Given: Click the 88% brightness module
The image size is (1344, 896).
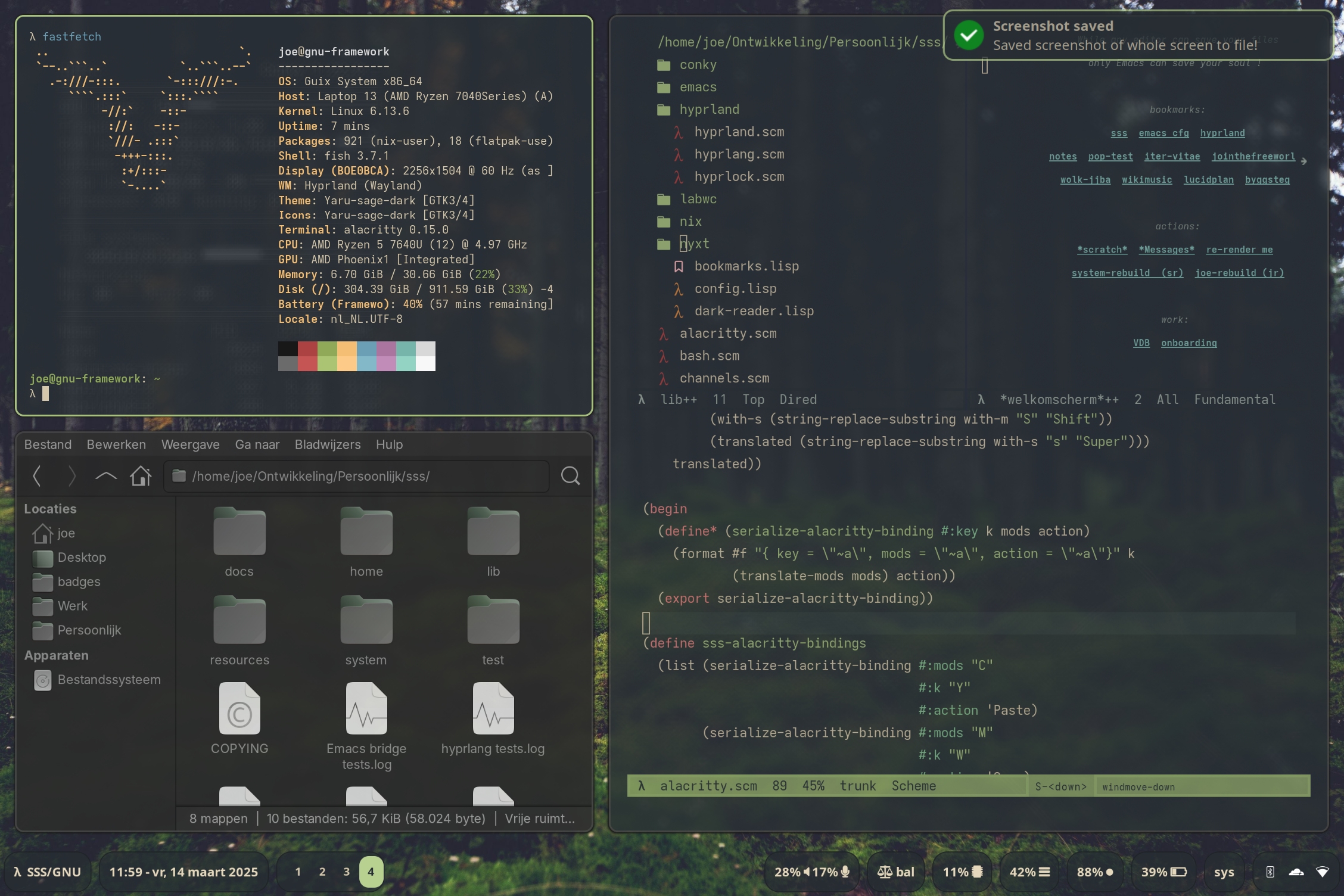Looking at the screenshot, I should [x=1095, y=872].
